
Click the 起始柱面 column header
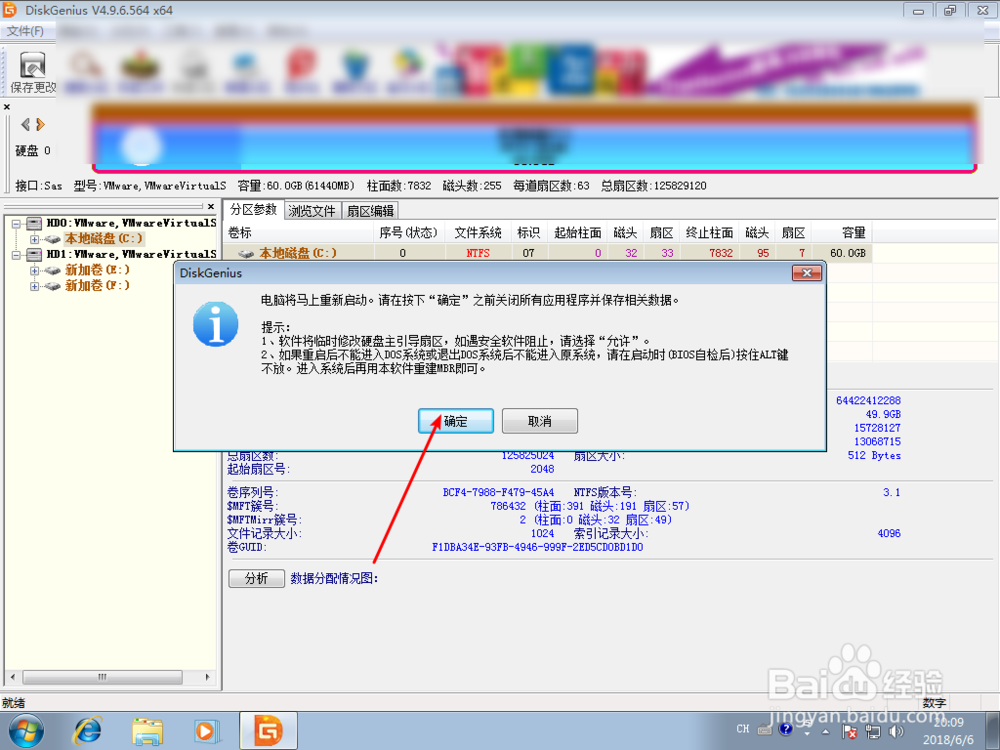click(x=577, y=233)
